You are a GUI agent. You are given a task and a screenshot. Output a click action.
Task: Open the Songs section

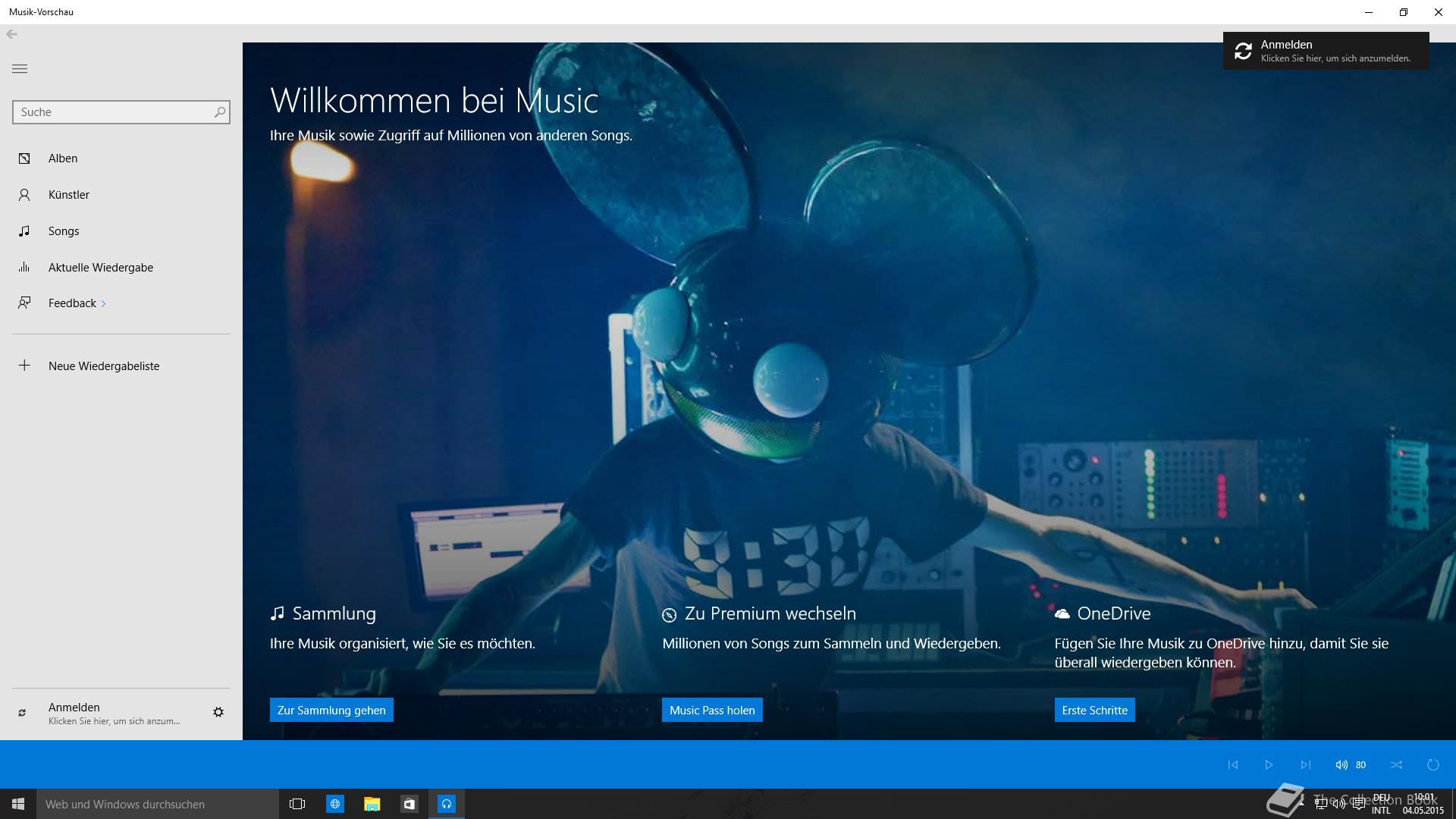pyautogui.click(x=121, y=231)
